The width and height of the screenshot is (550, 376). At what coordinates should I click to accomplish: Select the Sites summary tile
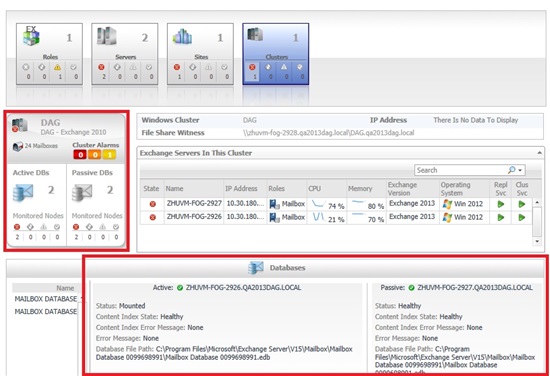(200, 54)
